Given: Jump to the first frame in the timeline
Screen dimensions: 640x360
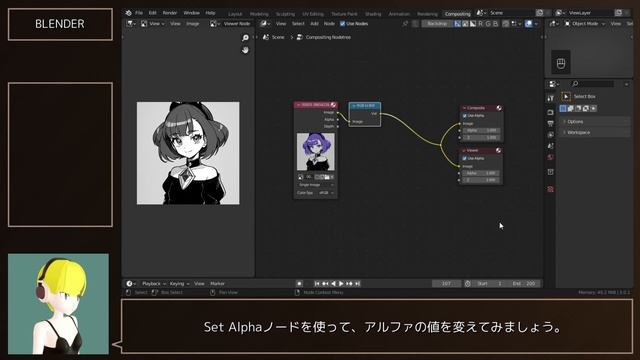Looking at the screenshot, I should pyautogui.click(x=317, y=284).
